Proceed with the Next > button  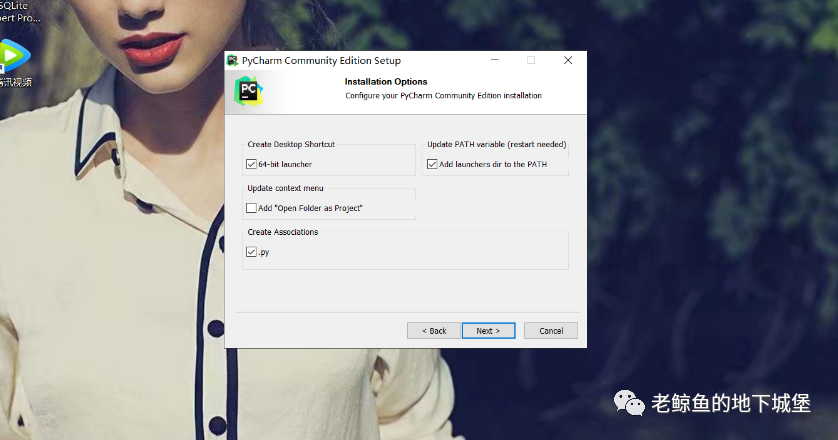488,331
